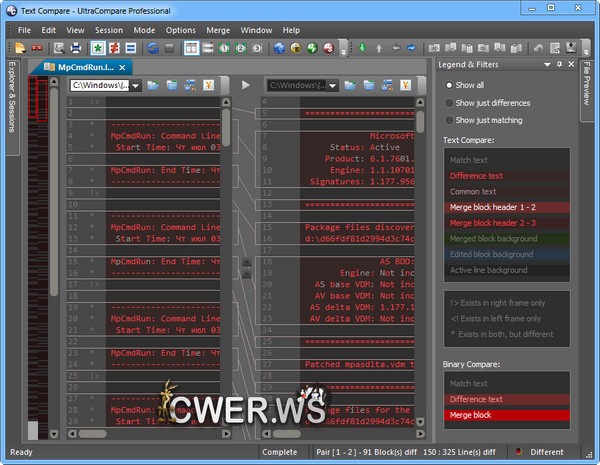This screenshot has height=465, width=600.
Task: Select the Show all radio button
Action: tap(449, 86)
